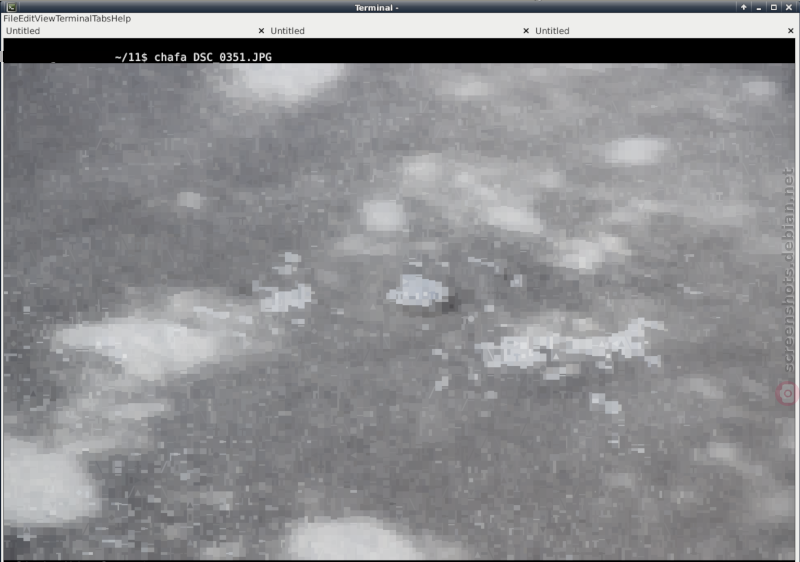Click the terminal icon in title bar
The image size is (800, 562).
(x=11, y=7)
